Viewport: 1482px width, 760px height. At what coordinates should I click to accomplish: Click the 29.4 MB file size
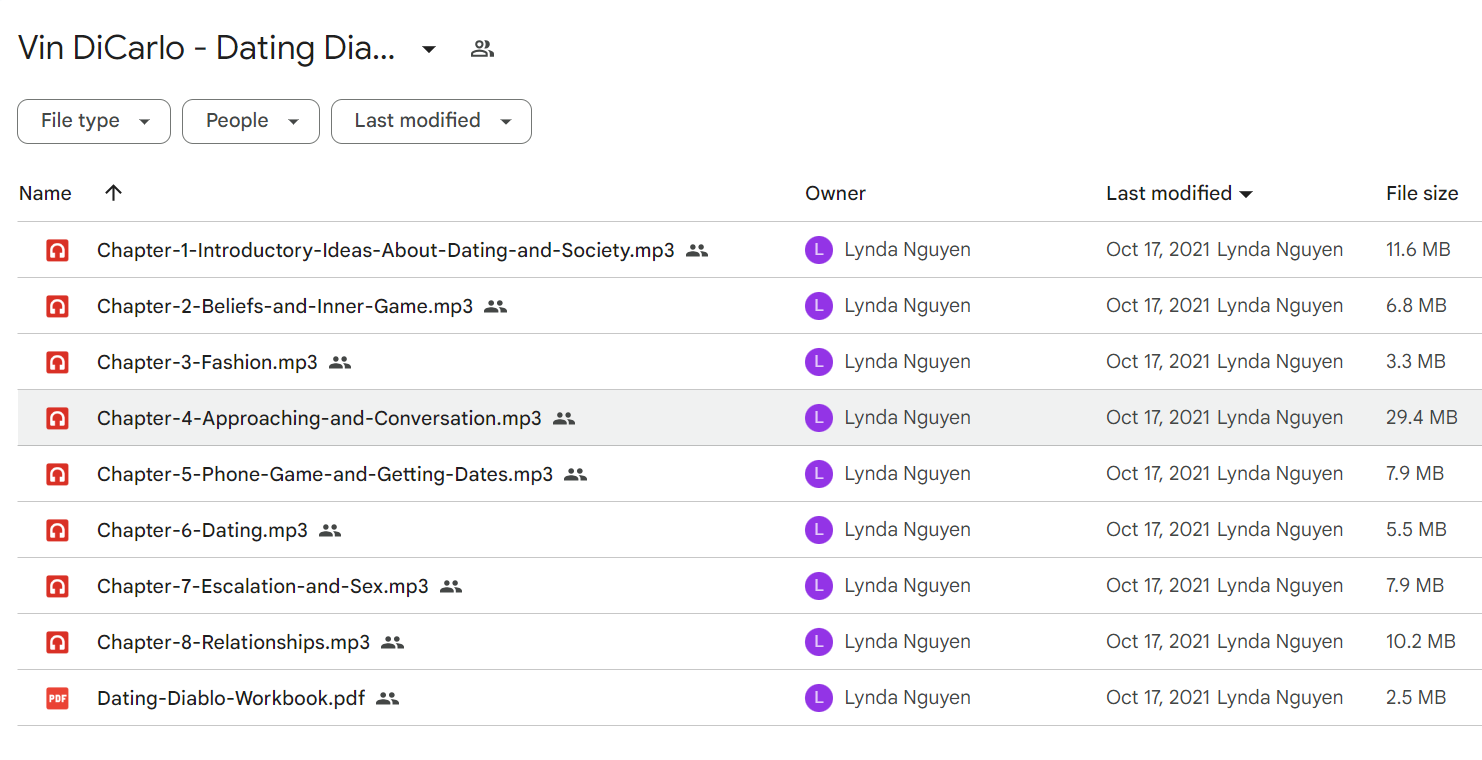(1422, 418)
